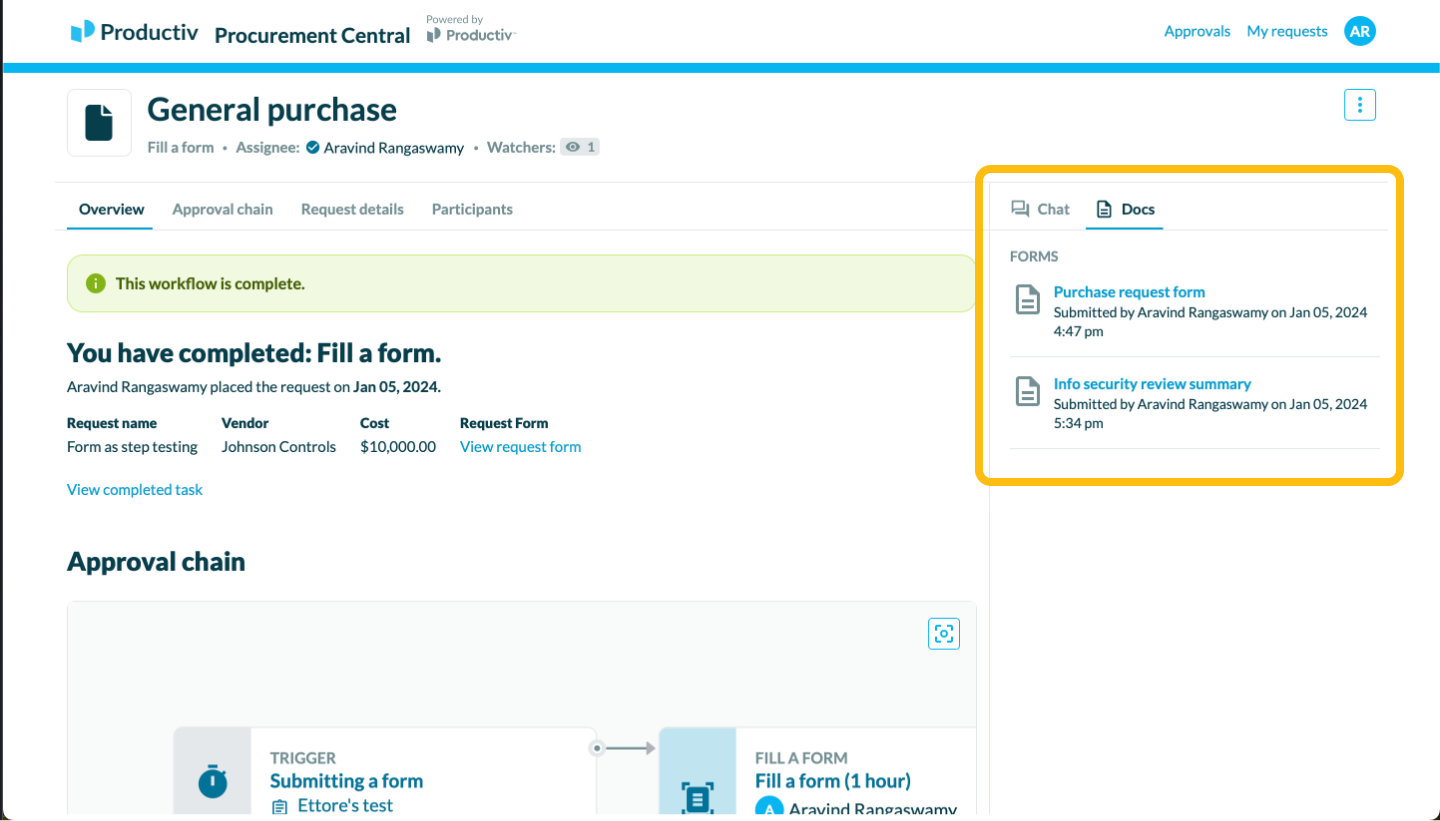Select the Docs tab
Image resolution: width=1440 pixels, height=821 pixels.
coord(1125,209)
